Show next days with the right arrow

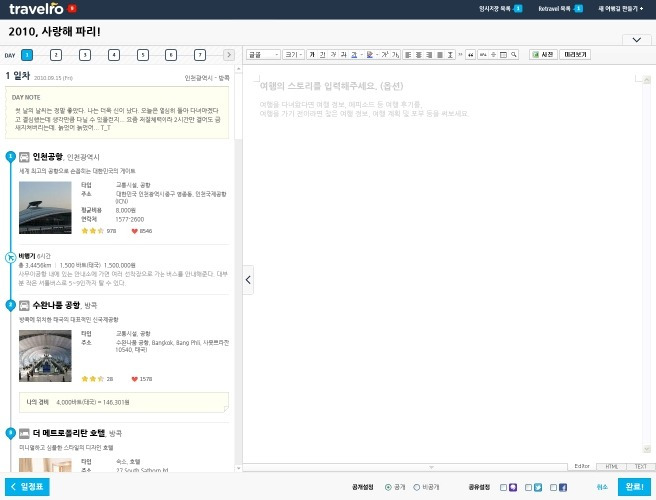click(x=228, y=55)
